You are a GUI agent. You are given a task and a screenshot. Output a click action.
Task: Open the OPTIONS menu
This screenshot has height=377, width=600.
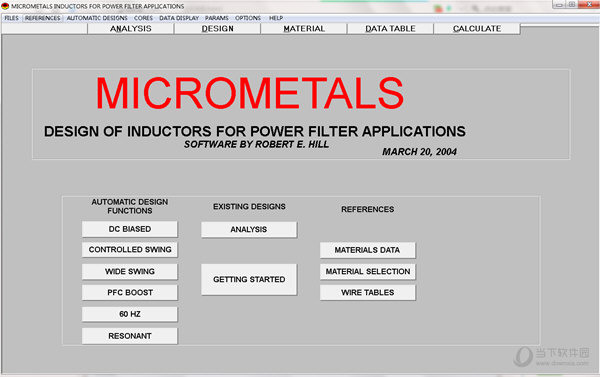point(248,18)
